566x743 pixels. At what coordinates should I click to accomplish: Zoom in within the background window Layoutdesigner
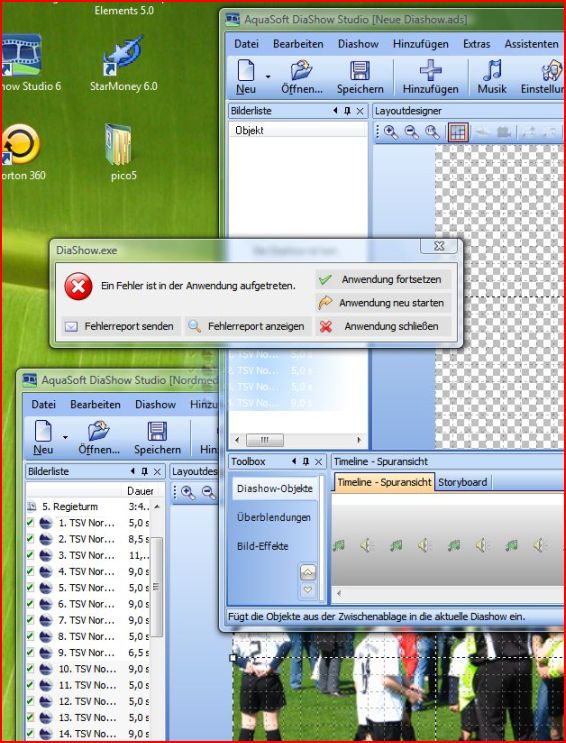pyautogui.click(x=188, y=493)
